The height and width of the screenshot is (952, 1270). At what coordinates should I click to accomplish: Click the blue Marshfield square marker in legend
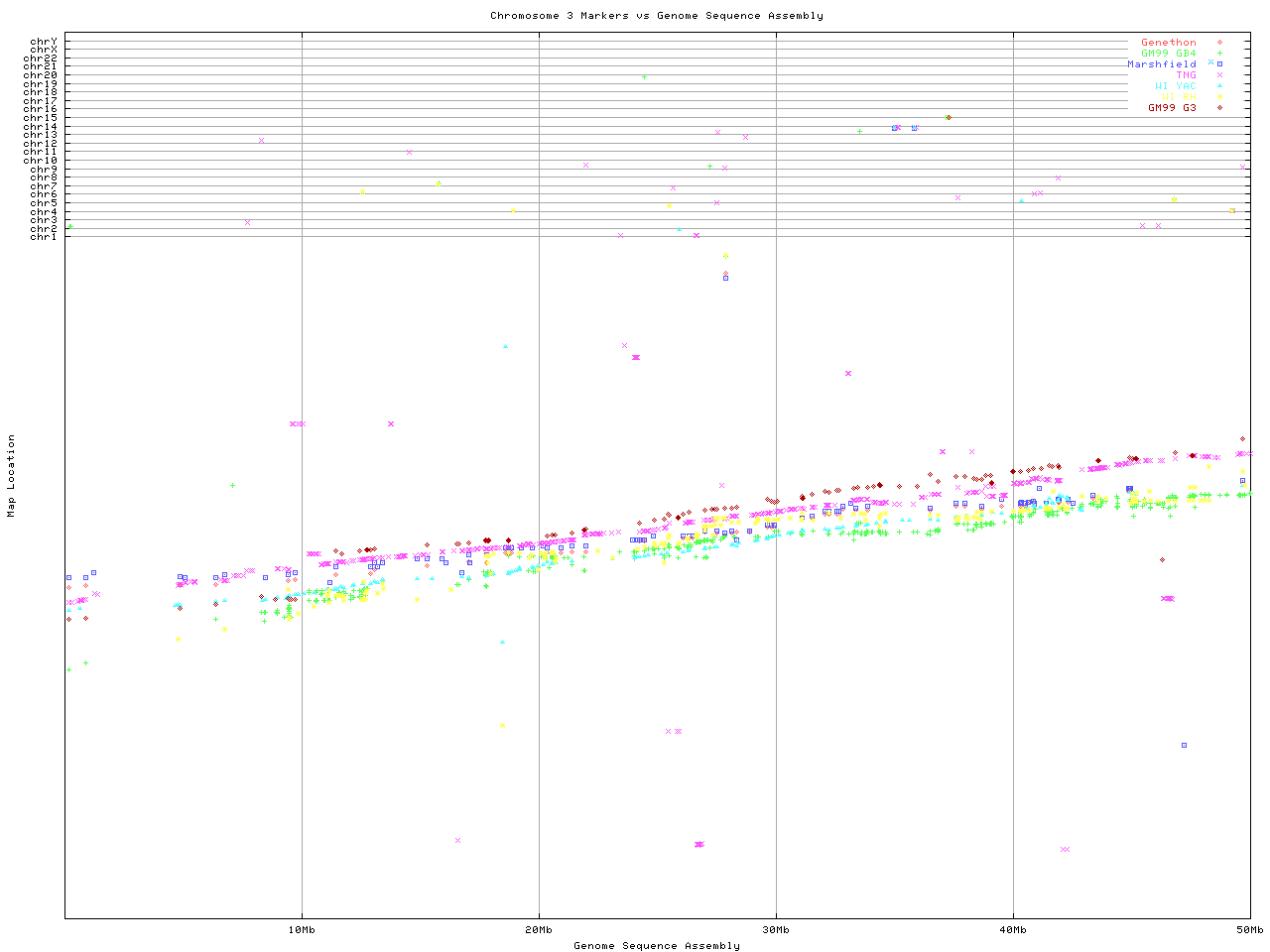pyautogui.click(x=1219, y=64)
